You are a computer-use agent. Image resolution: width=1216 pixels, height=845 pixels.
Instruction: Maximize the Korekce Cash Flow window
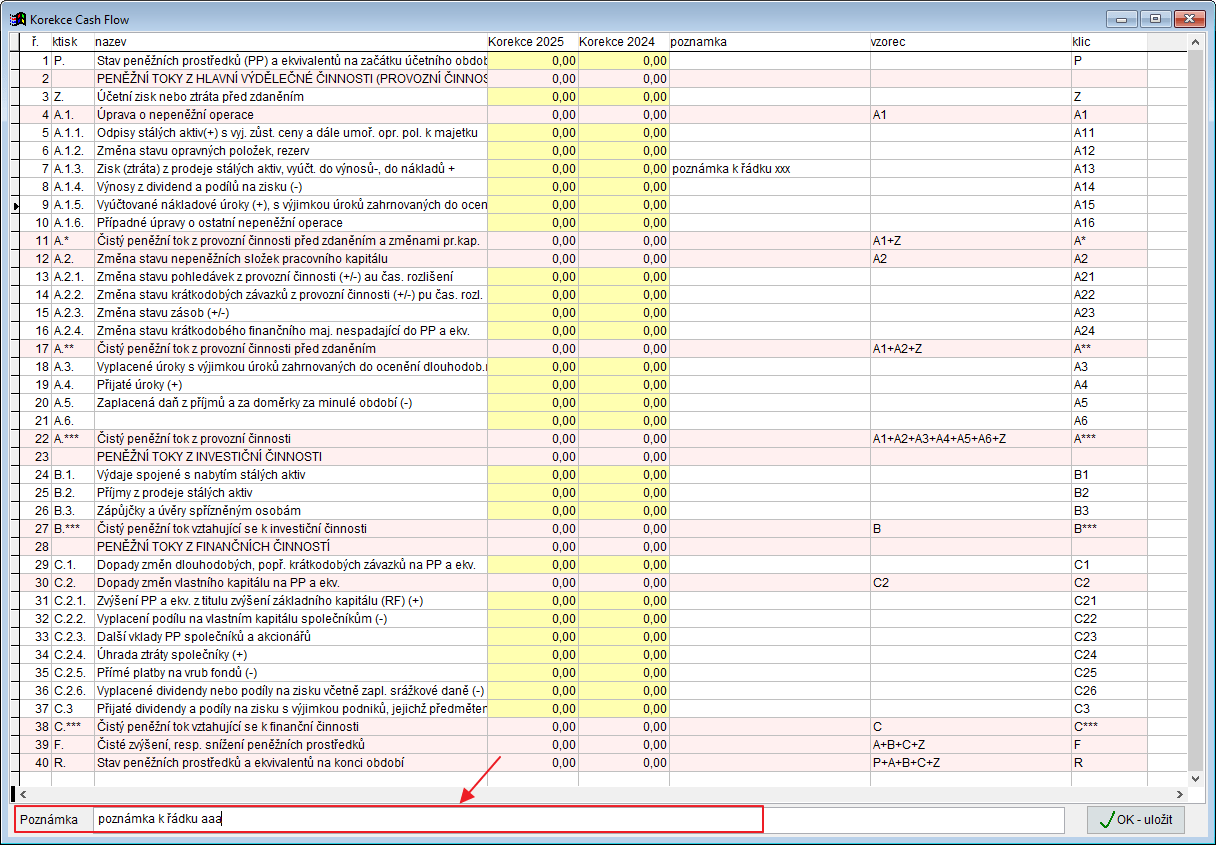[1156, 19]
